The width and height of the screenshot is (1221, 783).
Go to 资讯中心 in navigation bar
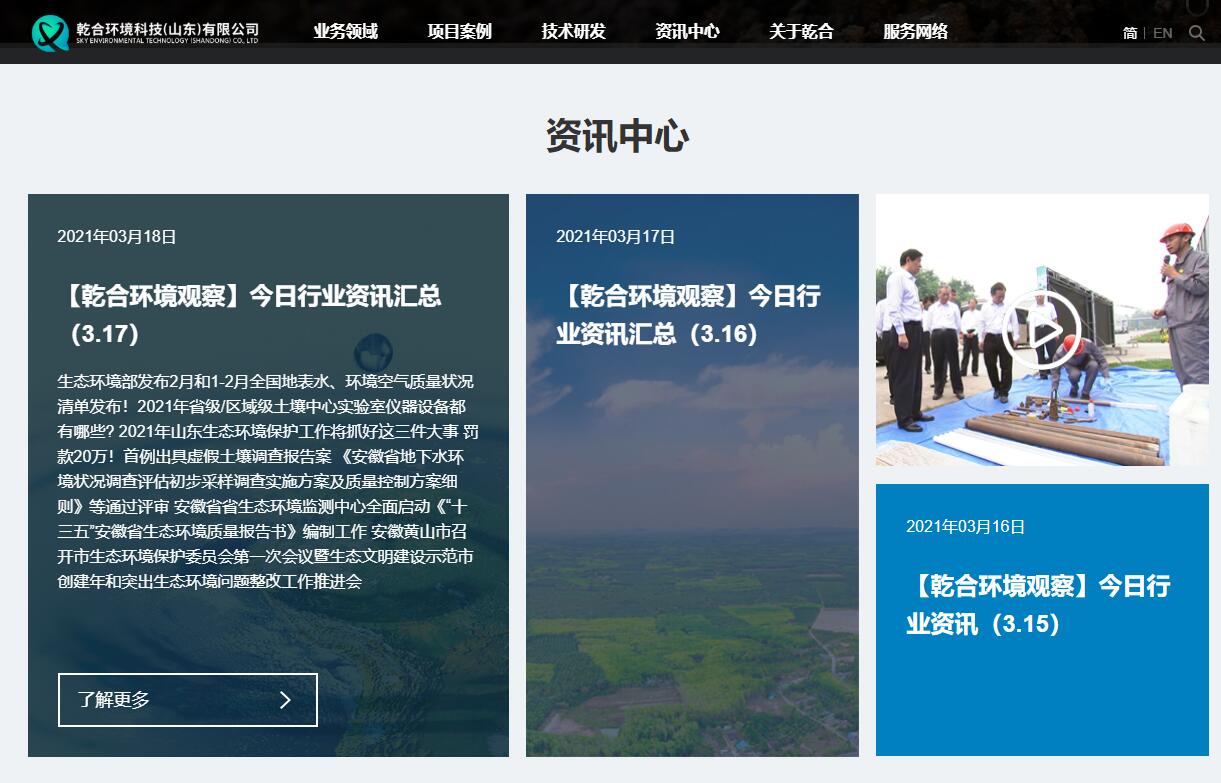click(687, 31)
